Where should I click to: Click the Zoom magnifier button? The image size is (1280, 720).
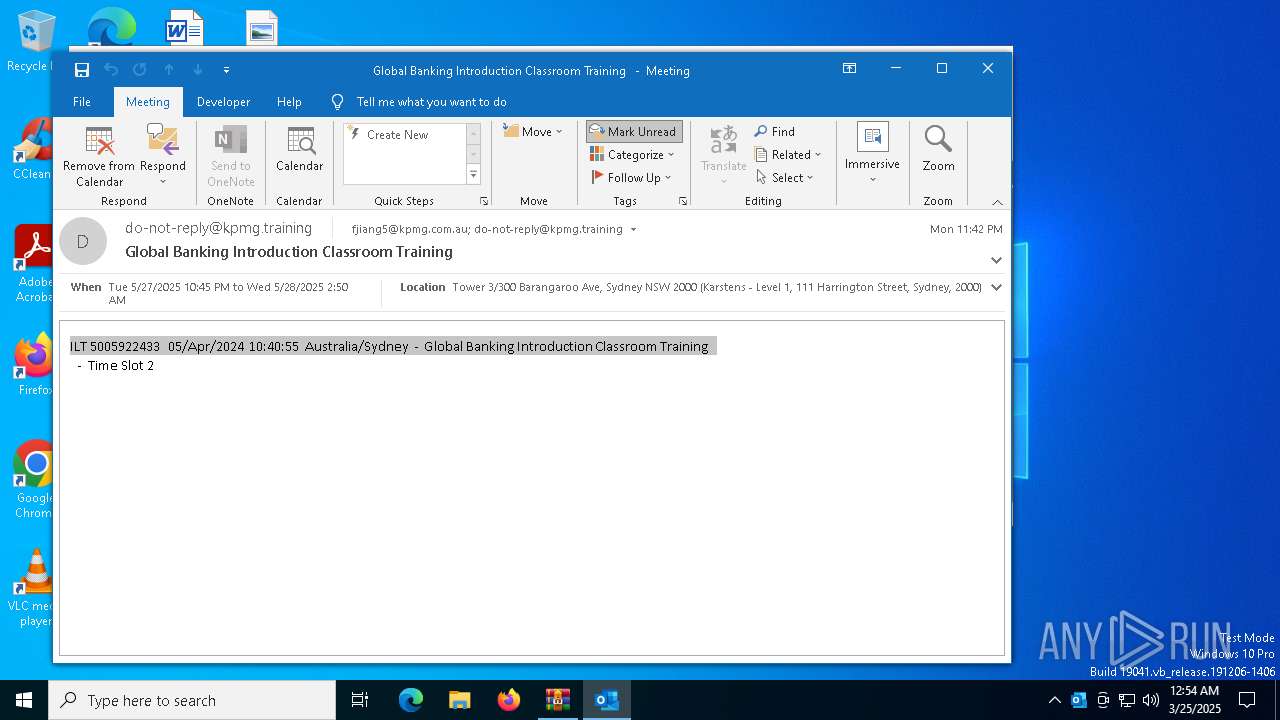pyautogui.click(x=938, y=150)
